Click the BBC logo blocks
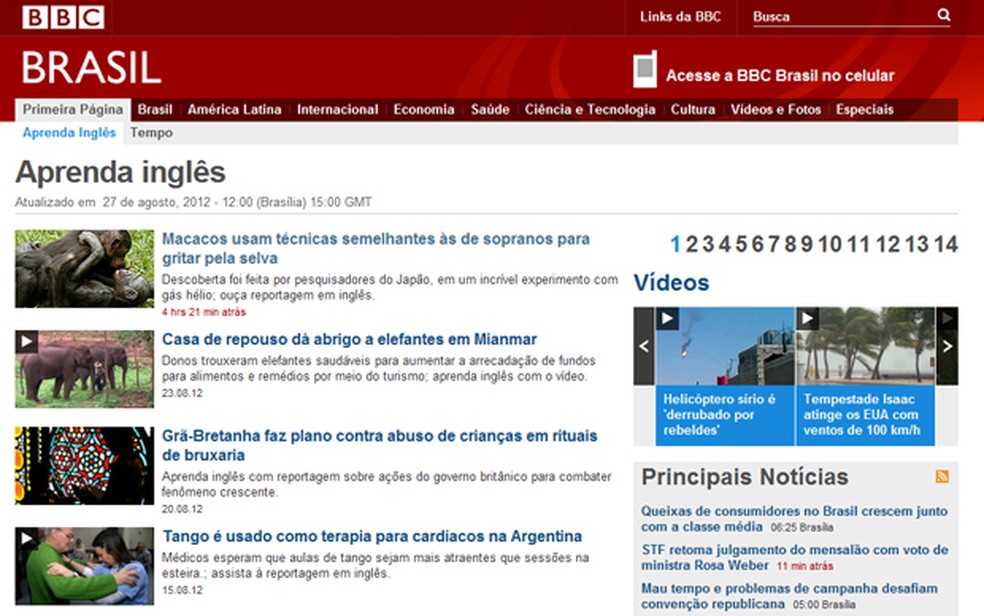The height and width of the screenshot is (616, 984). coord(62,16)
